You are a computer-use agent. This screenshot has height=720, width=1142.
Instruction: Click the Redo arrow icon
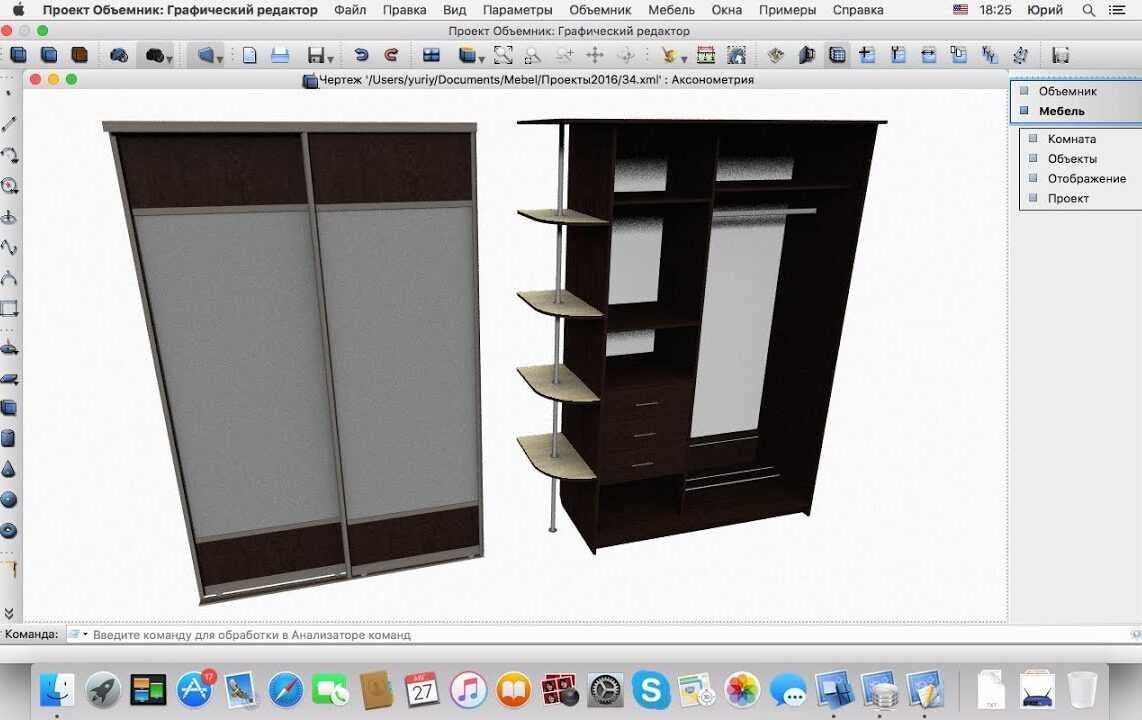point(391,55)
